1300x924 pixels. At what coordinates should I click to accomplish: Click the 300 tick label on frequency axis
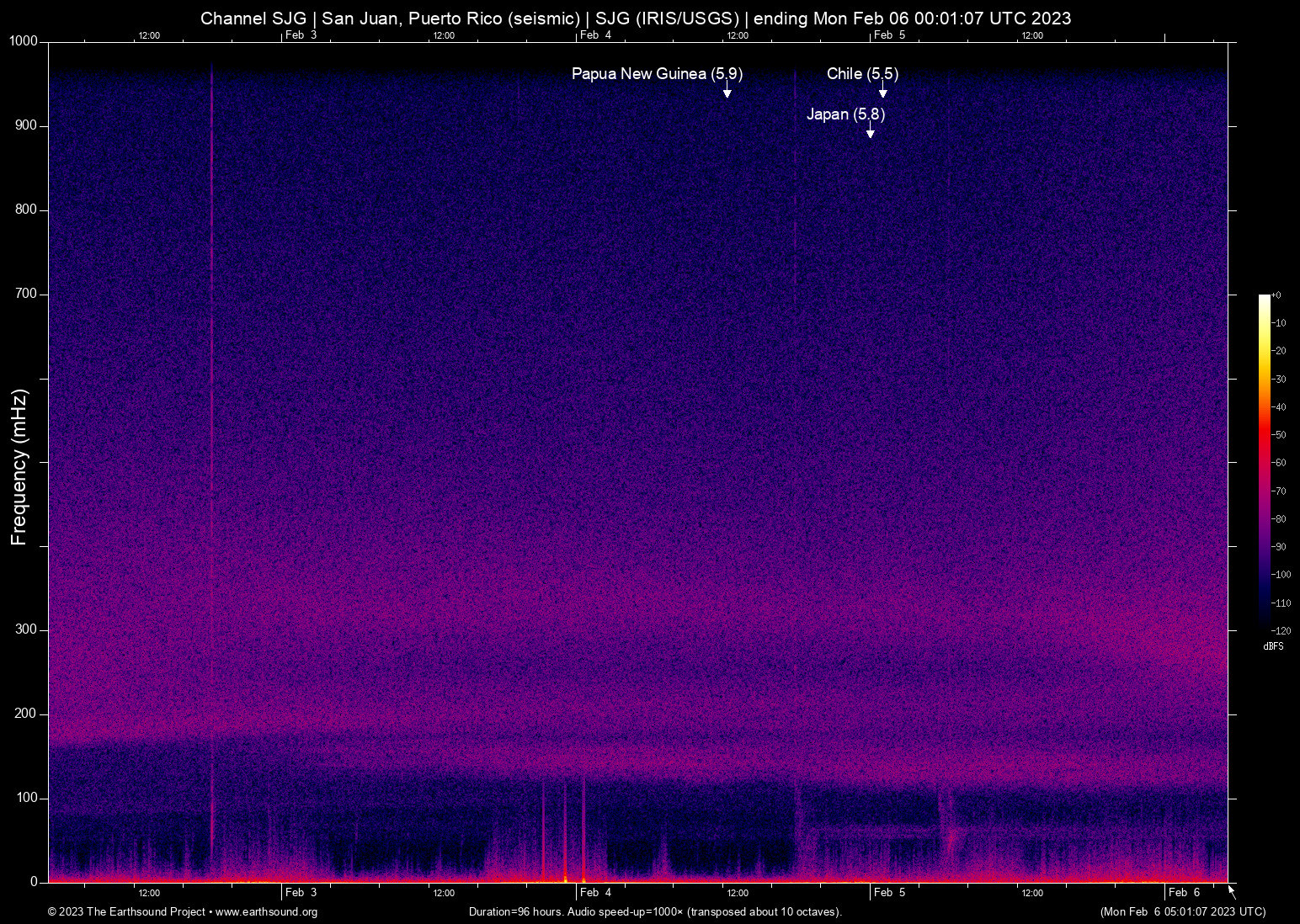coord(26,629)
